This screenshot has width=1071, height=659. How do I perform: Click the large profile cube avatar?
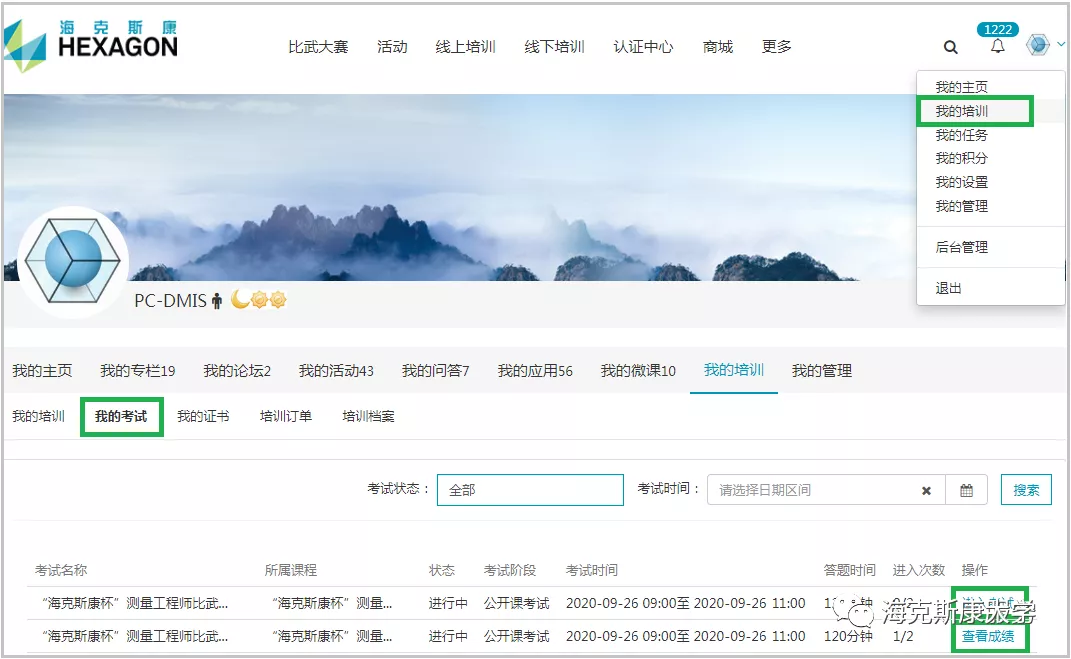pyautogui.click(x=74, y=262)
